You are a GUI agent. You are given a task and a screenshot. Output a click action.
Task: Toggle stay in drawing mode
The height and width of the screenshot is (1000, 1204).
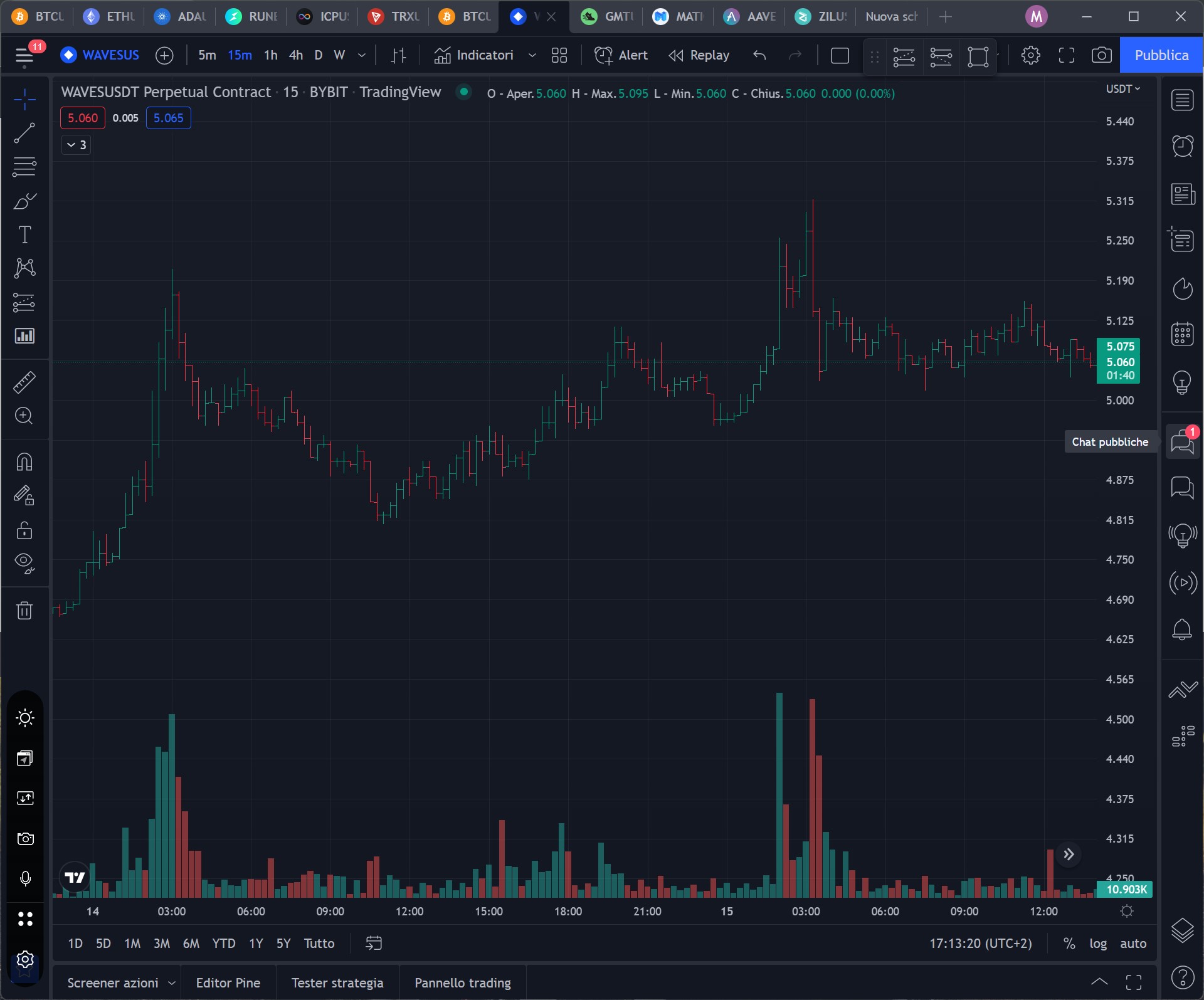click(x=24, y=496)
